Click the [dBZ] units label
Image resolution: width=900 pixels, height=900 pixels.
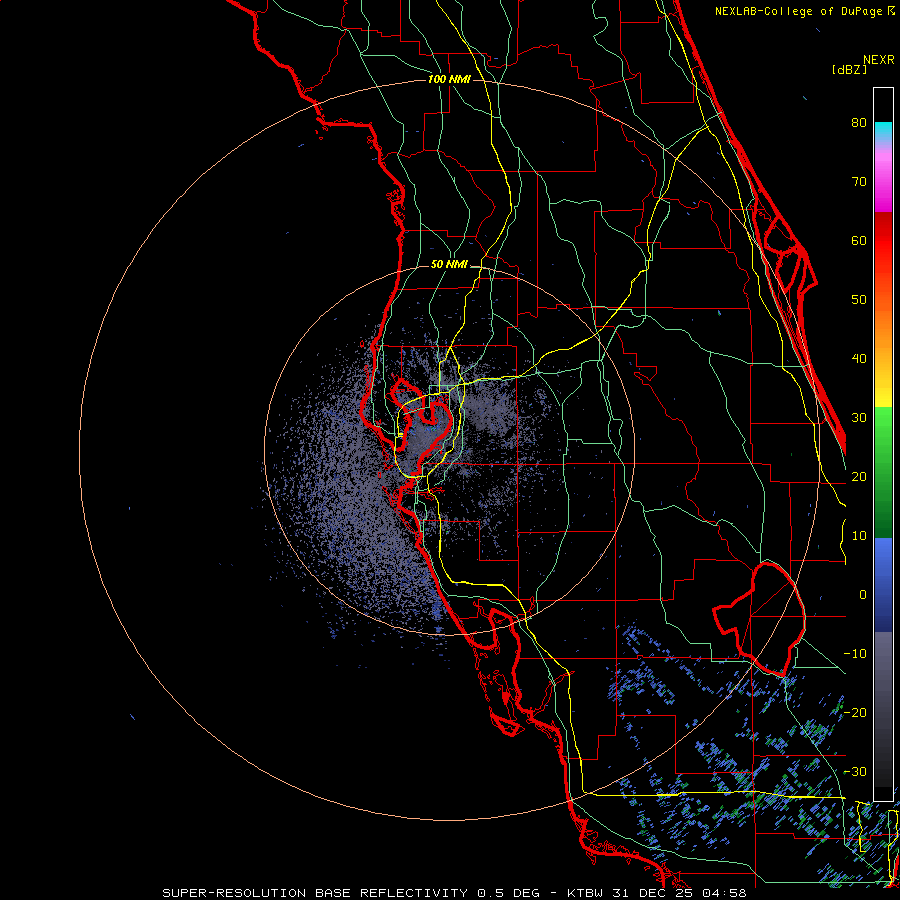pyautogui.click(x=849, y=70)
